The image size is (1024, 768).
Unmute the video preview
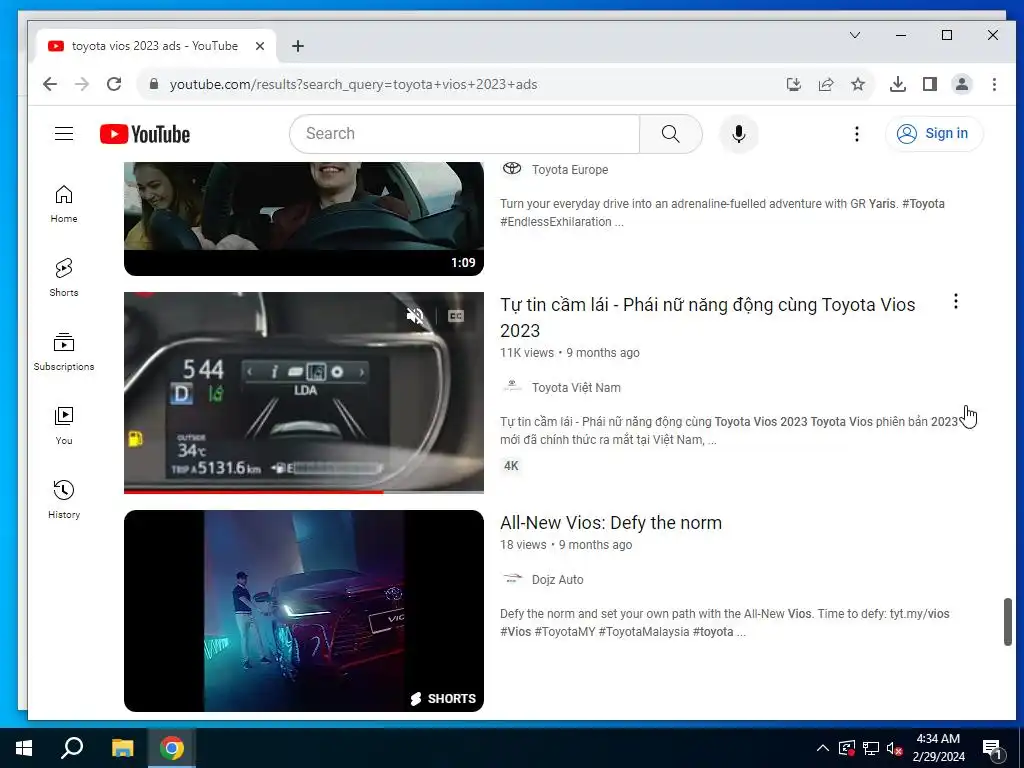pyautogui.click(x=415, y=316)
